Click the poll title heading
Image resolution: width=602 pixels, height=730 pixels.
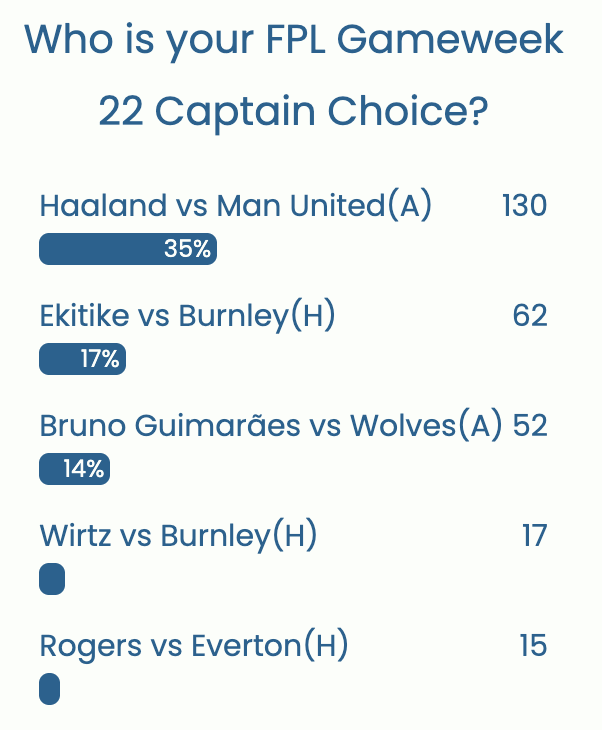(x=293, y=40)
